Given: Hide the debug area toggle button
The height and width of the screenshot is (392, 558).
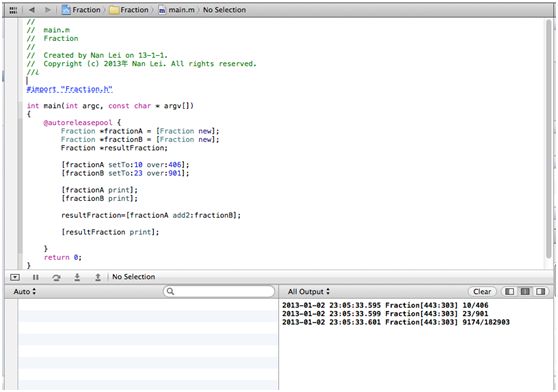Looking at the screenshot, I should point(15,277).
